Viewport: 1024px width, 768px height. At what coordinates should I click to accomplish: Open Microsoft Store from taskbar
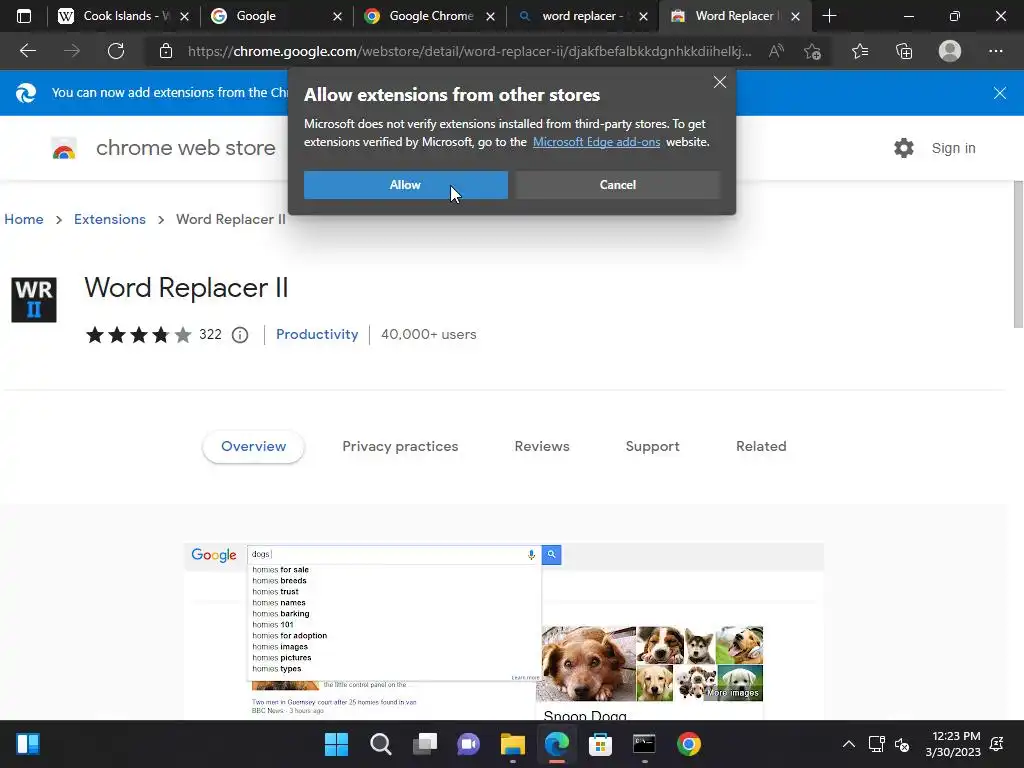[x=600, y=744]
